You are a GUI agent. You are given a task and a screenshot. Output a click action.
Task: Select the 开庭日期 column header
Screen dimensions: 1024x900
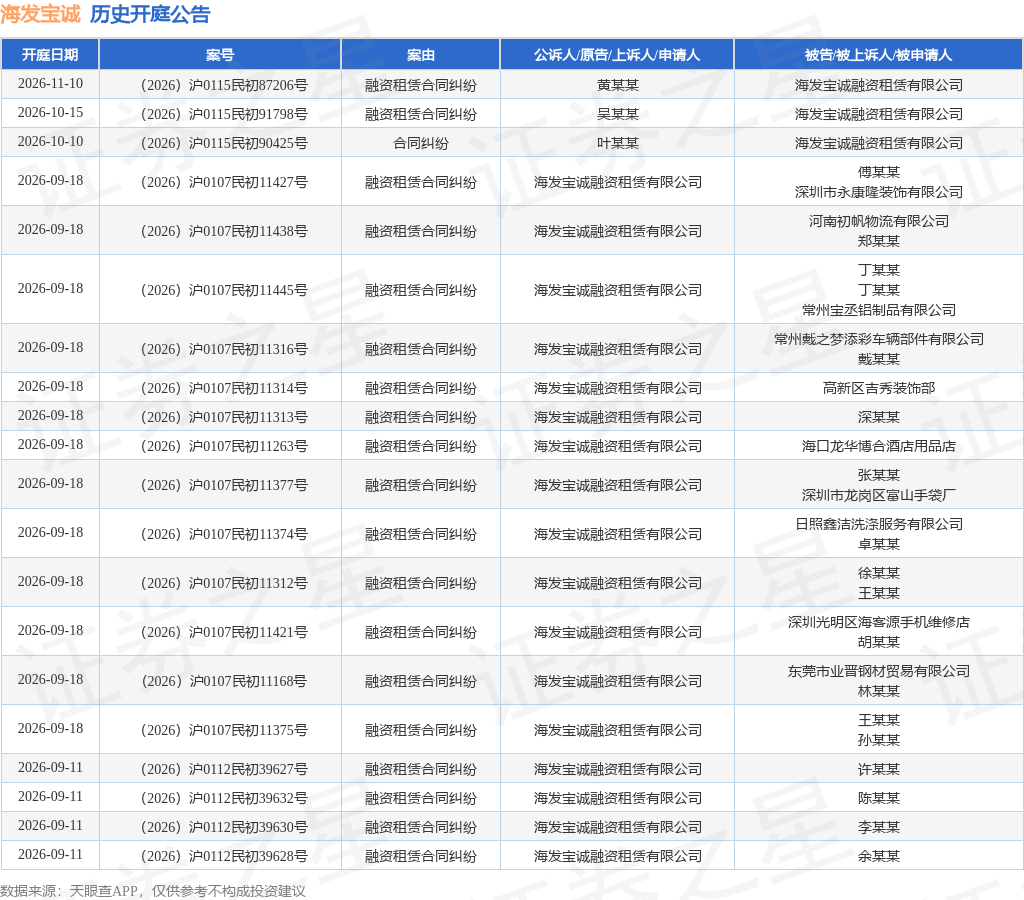[50, 55]
